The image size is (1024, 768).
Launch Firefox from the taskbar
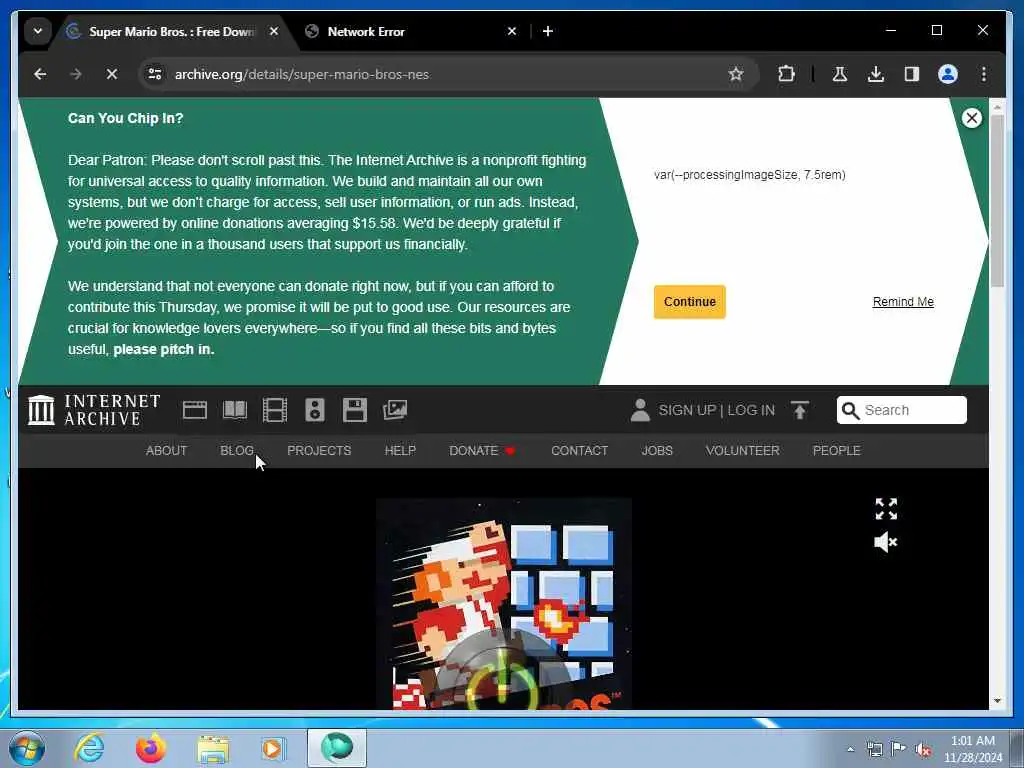tap(151, 748)
